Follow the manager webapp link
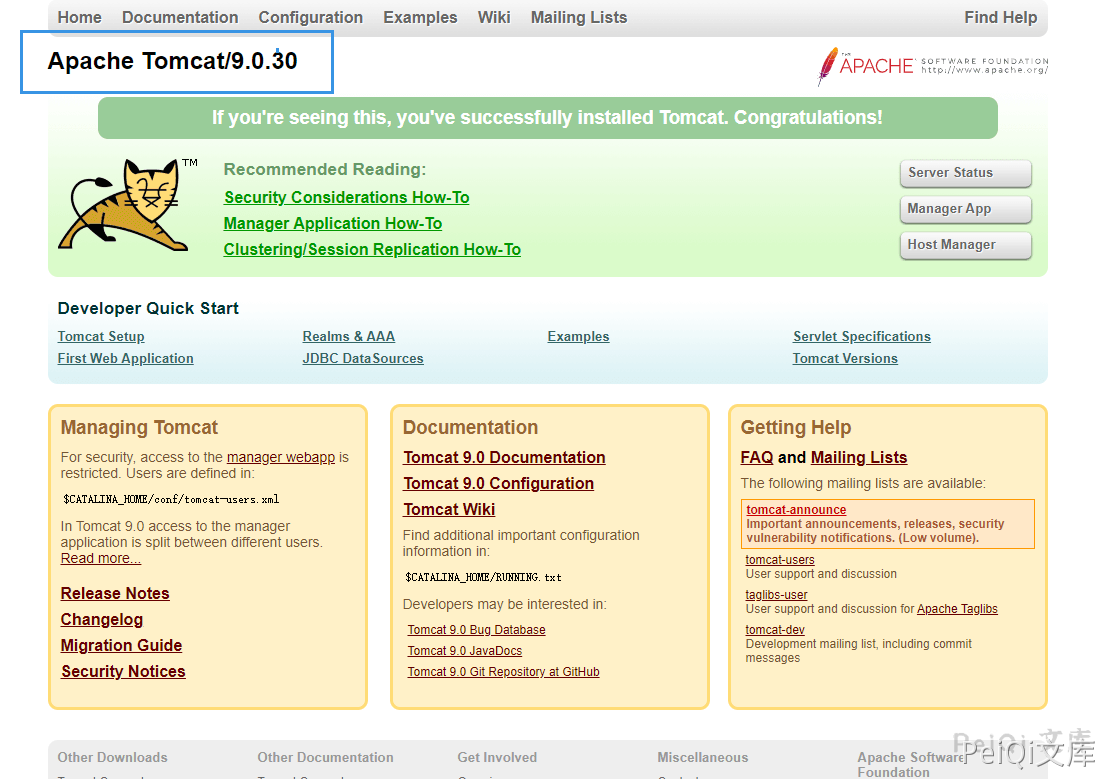The height and width of the screenshot is (779, 1104). tap(281, 457)
